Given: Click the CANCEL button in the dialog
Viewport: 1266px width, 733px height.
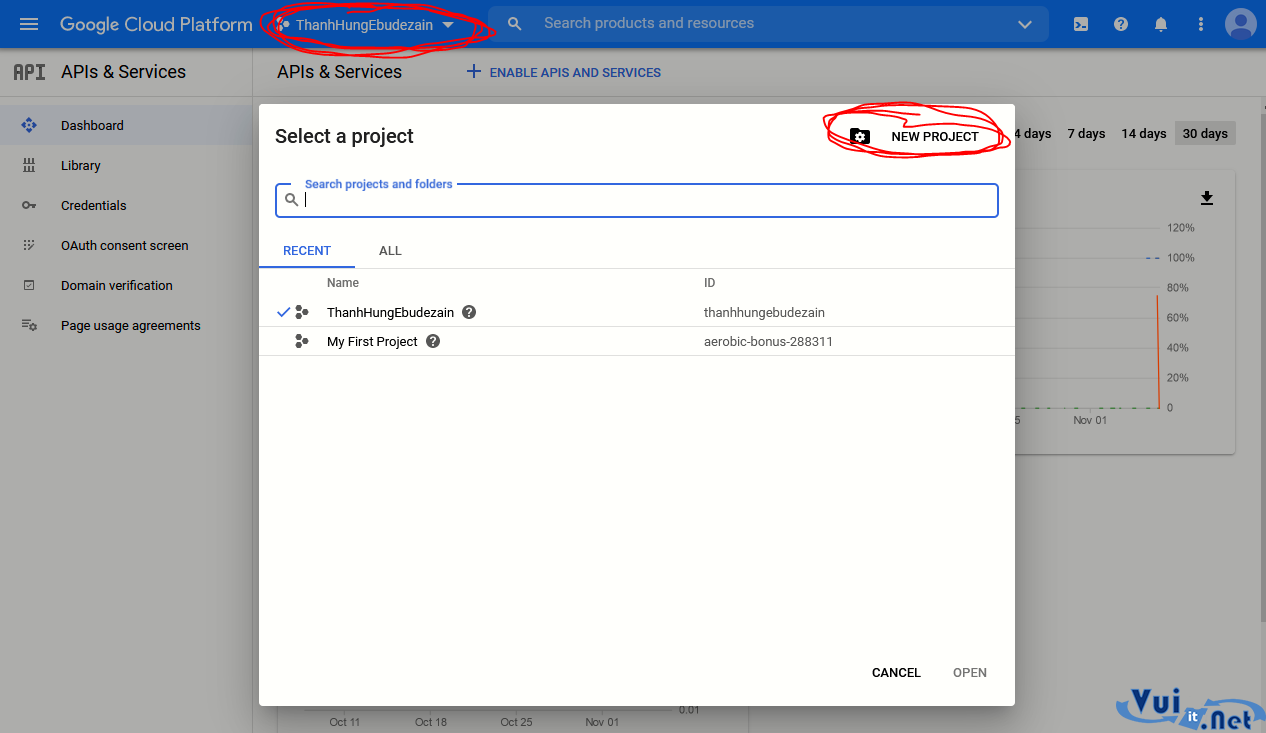Looking at the screenshot, I should [896, 673].
